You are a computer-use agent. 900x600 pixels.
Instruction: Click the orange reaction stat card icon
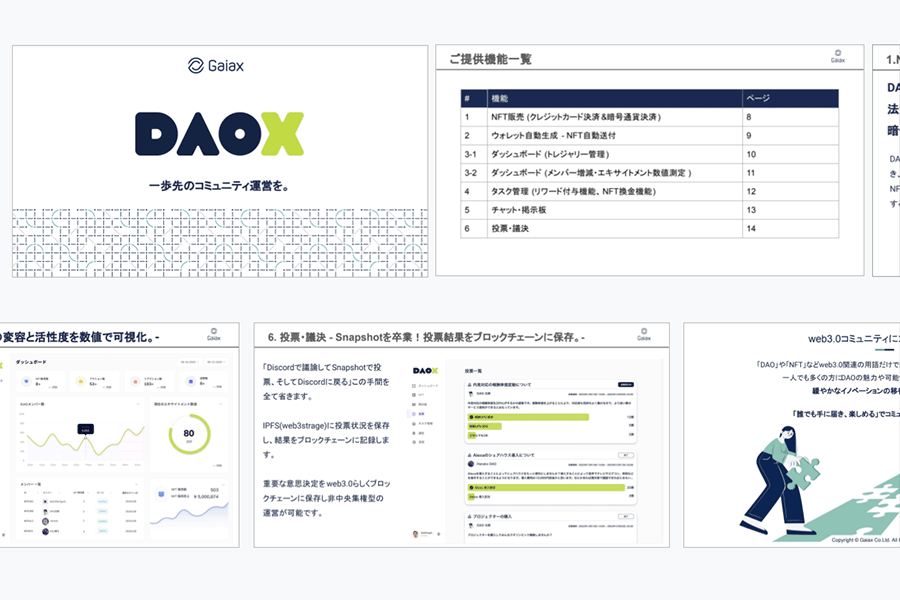135,381
